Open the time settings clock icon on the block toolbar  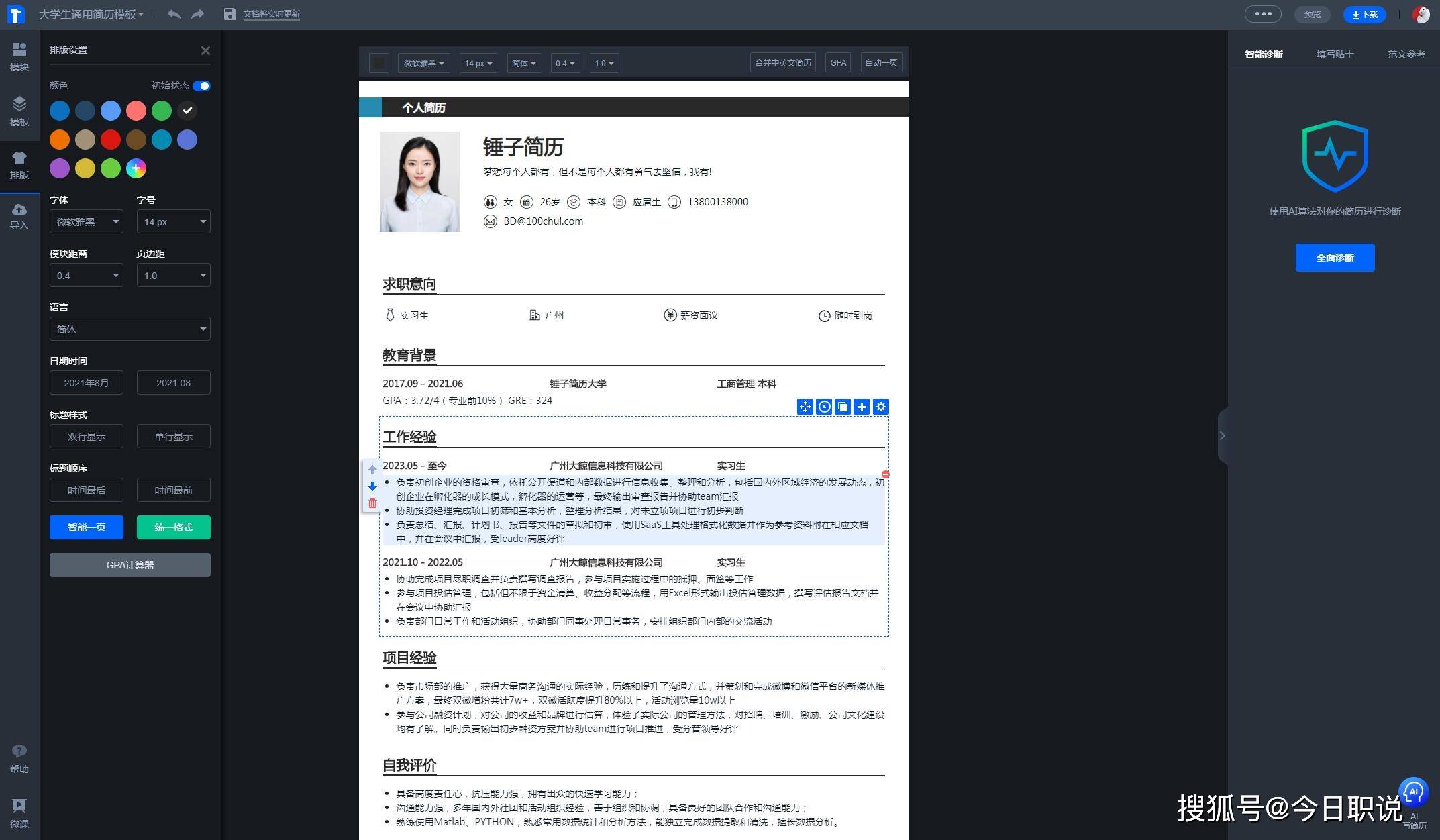click(824, 406)
